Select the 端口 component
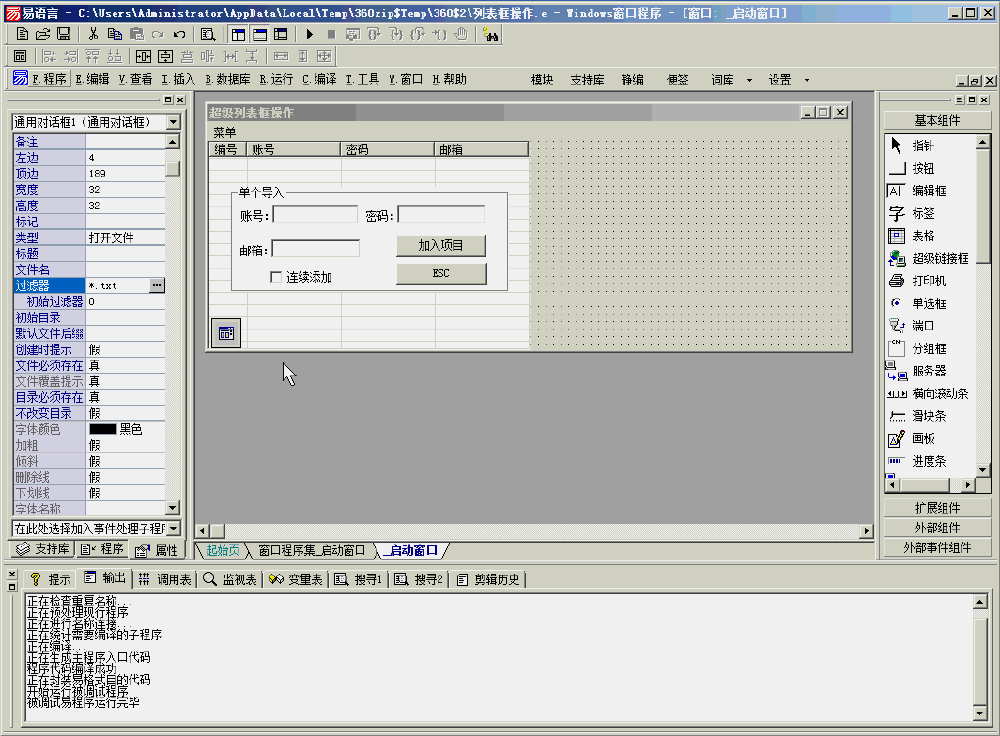The height and width of the screenshot is (736, 1000). [x=922, y=326]
